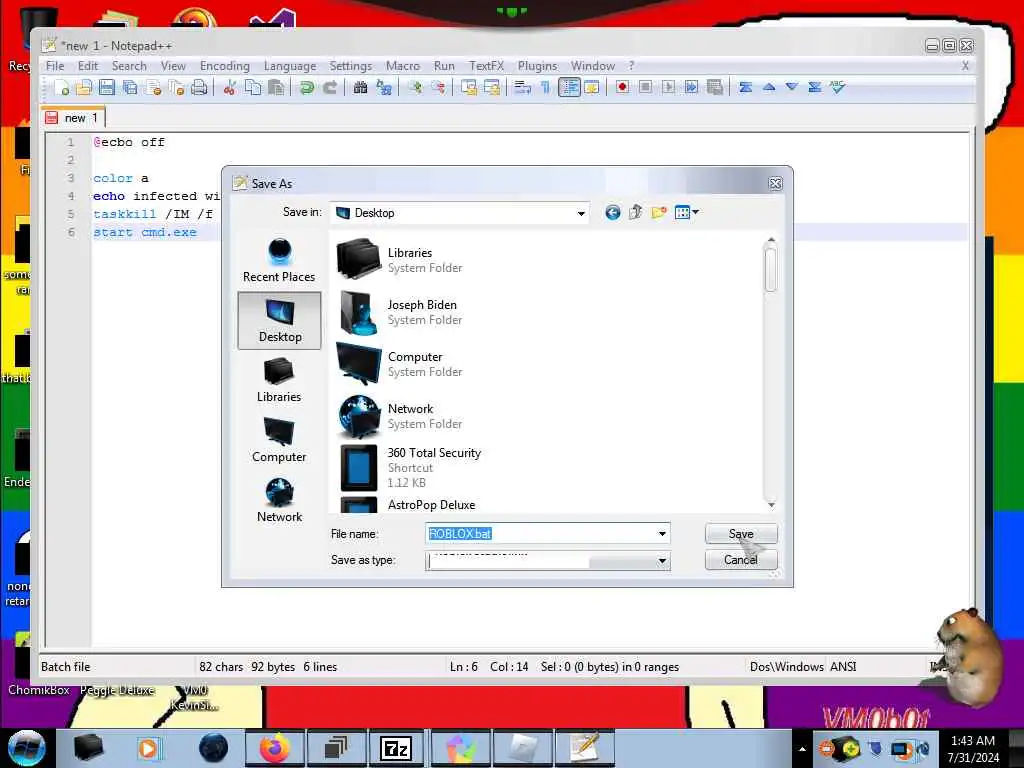The image size is (1024, 768).
Task: Open the Language menu
Action: tap(290, 66)
